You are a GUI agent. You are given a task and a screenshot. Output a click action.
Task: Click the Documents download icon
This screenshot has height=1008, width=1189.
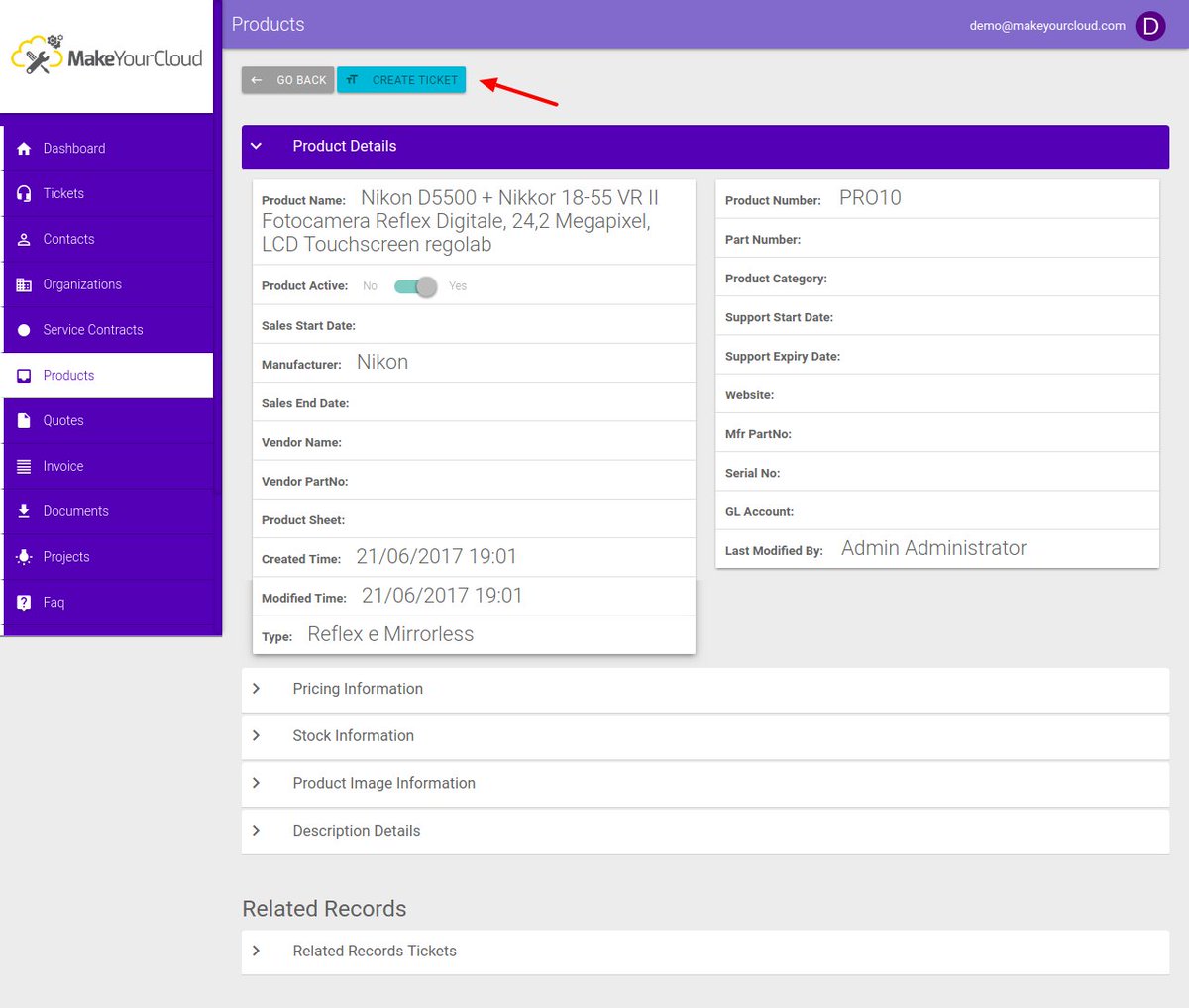pyautogui.click(x=24, y=511)
